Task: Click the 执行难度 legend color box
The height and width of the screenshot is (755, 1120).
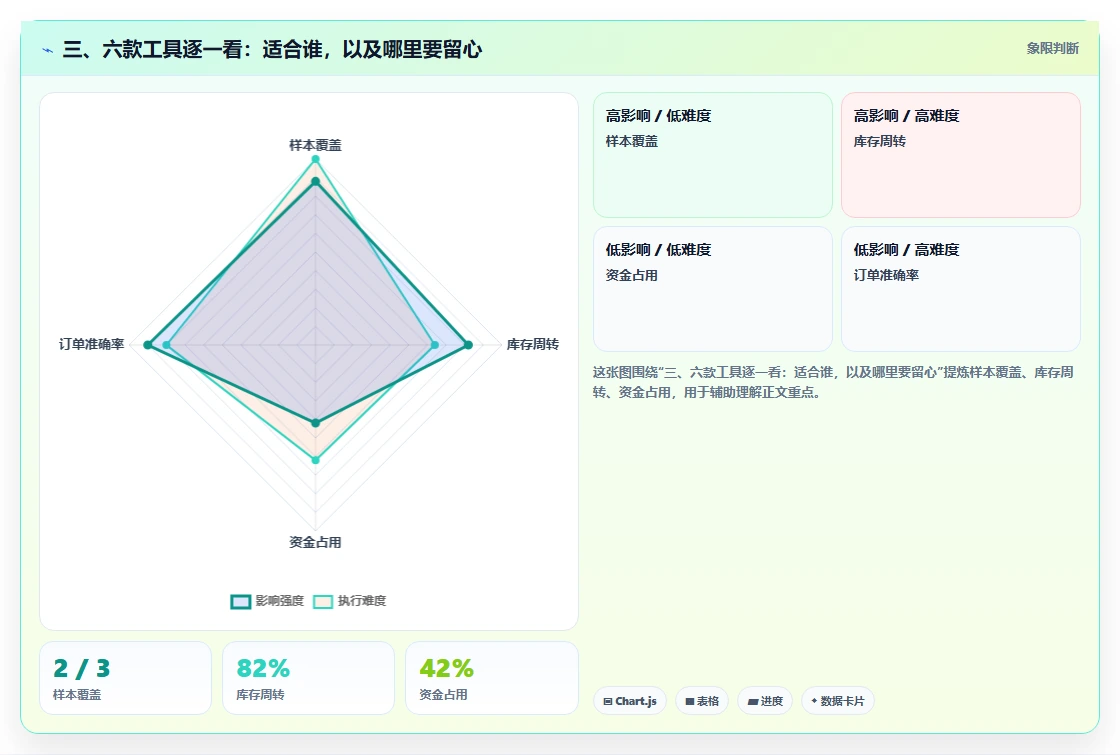Action: point(323,601)
